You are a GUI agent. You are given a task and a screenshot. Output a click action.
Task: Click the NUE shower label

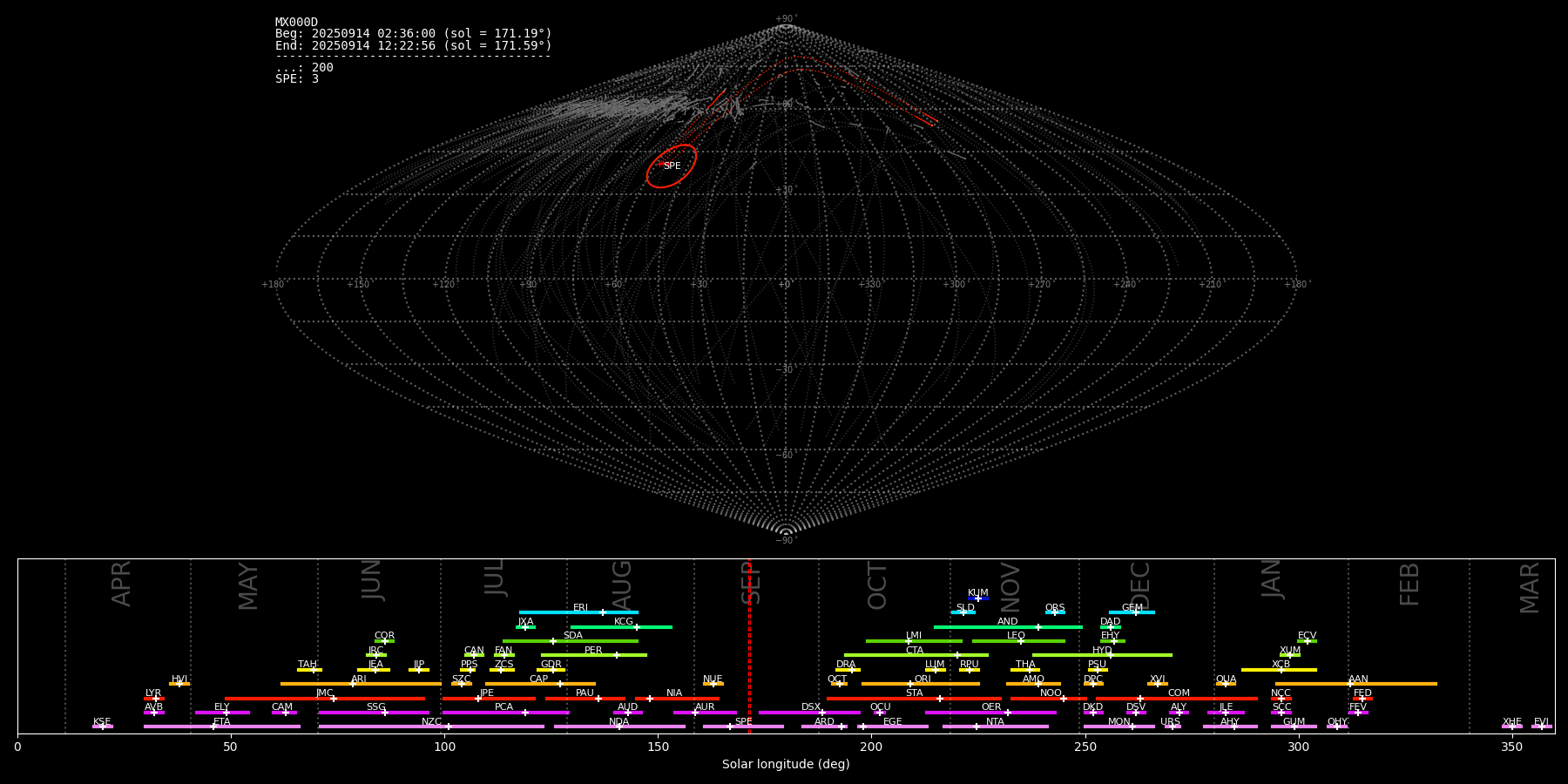713,679
